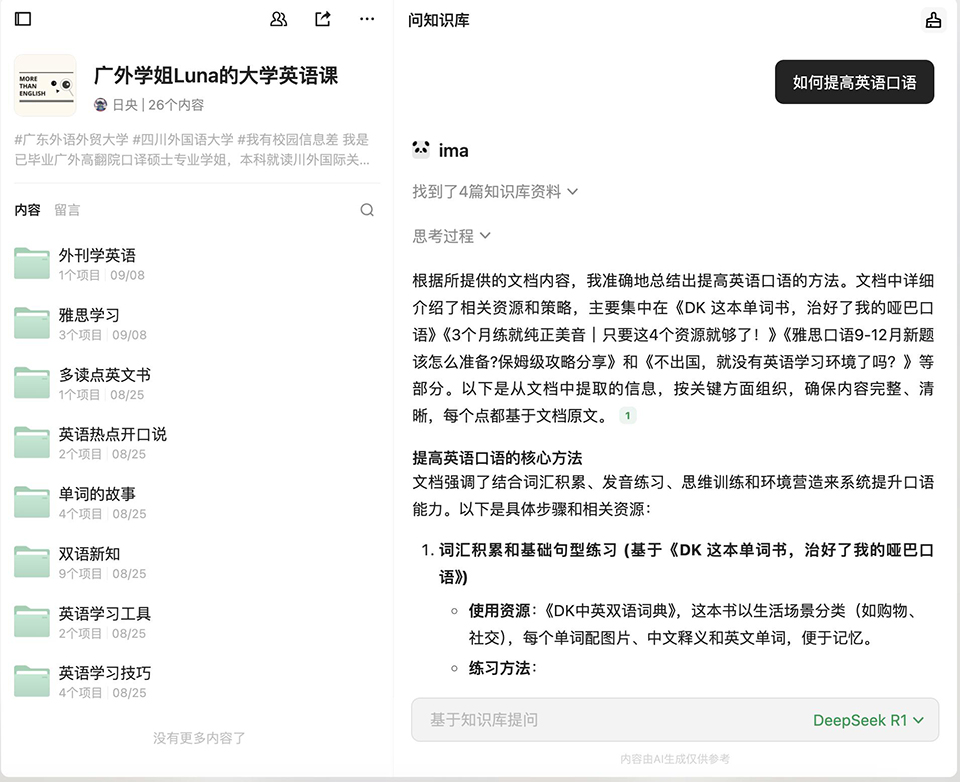
Task: Open the 外刊学英语 folder
Action: point(97,256)
